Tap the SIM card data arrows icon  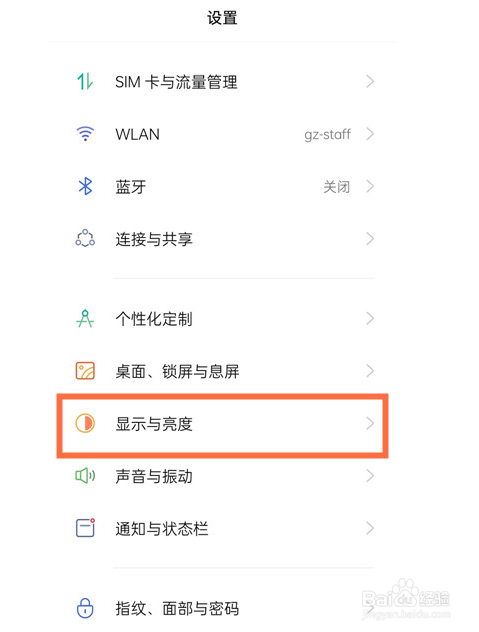point(85,81)
